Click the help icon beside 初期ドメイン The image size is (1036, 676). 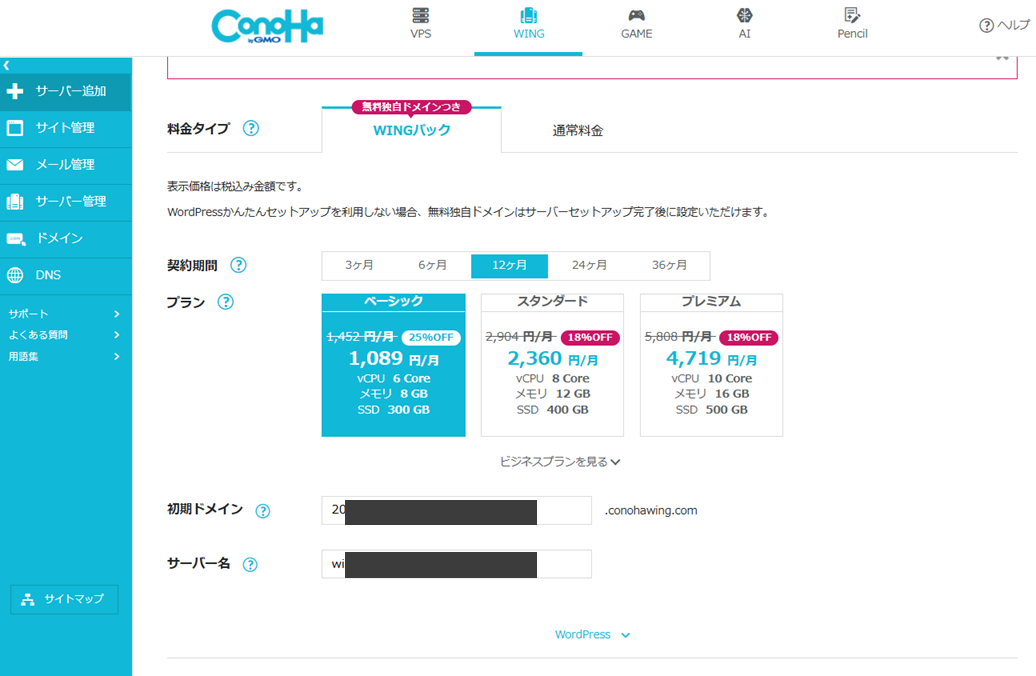(x=263, y=511)
